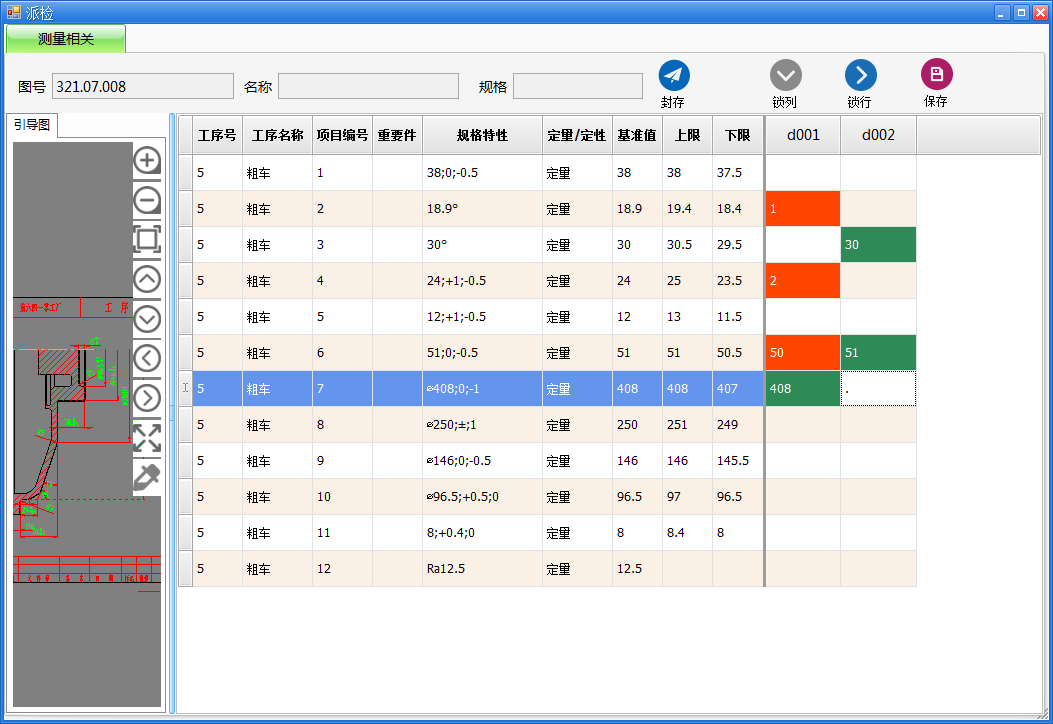Click the 名称 text field
The height and width of the screenshot is (724, 1053).
pyautogui.click(x=368, y=87)
